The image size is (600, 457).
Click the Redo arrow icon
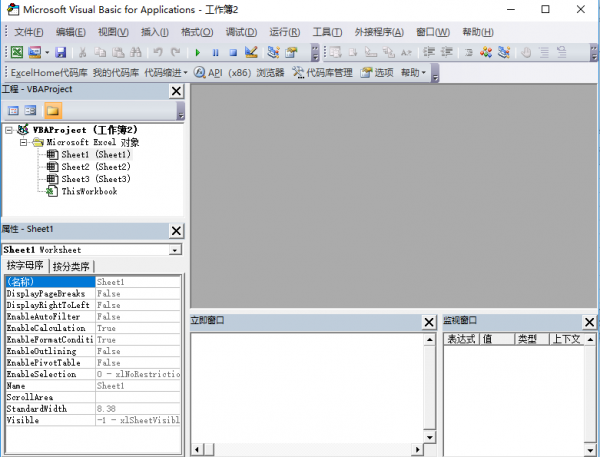pyautogui.click(x=175, y=52)
